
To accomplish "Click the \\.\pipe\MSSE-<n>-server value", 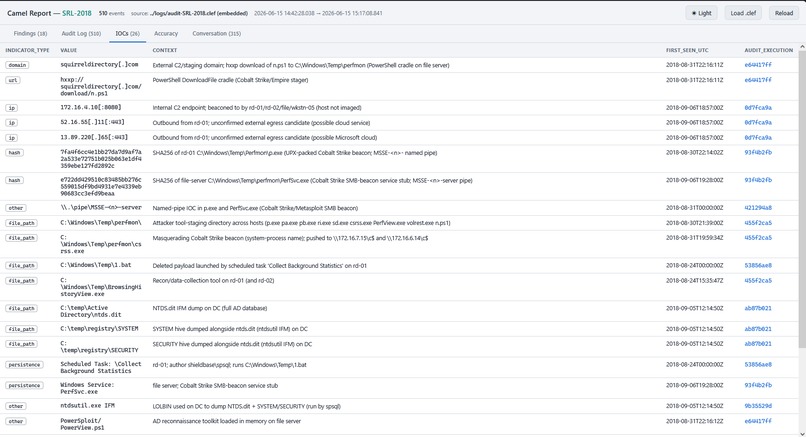I will point(101,208).
